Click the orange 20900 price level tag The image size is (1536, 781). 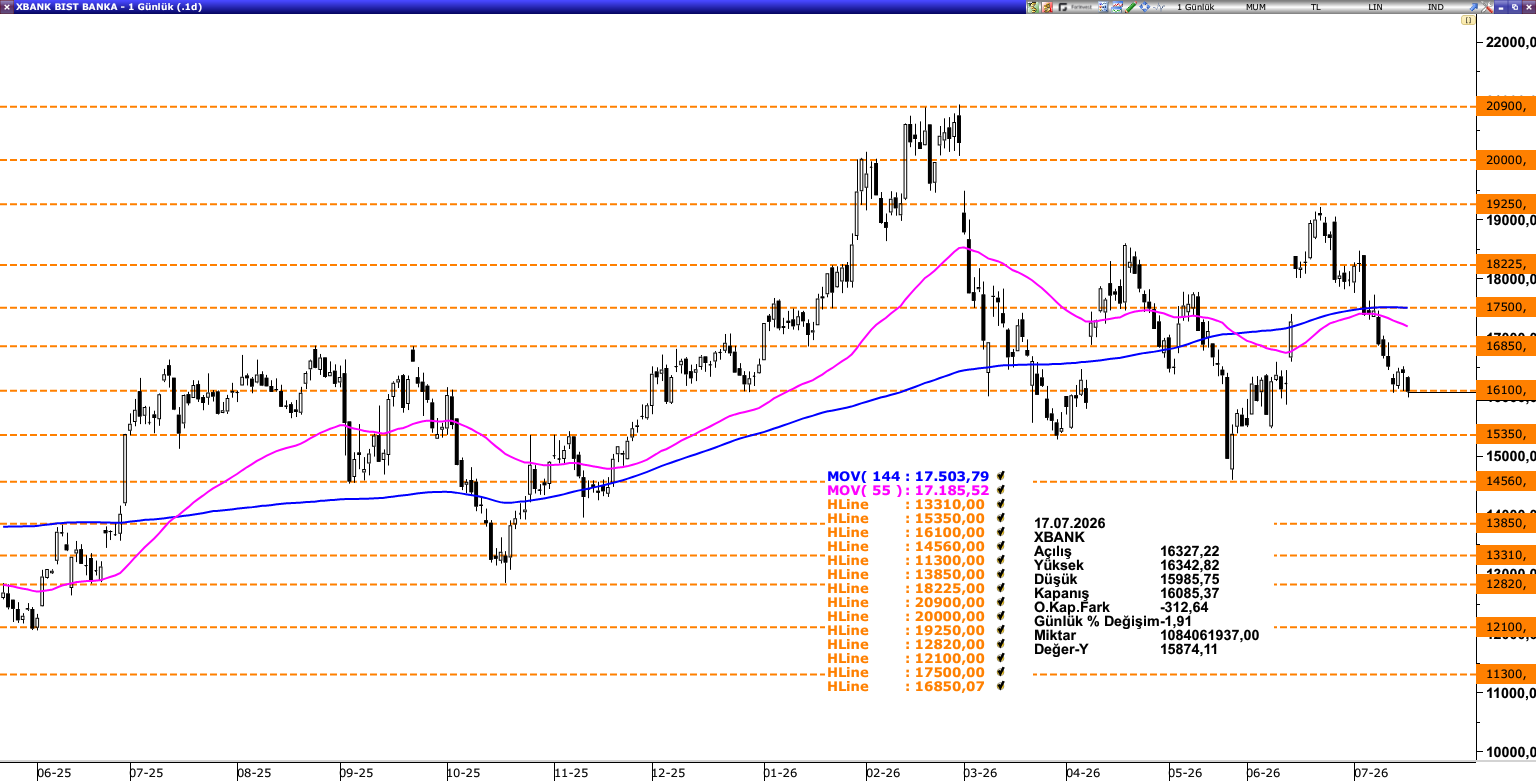point(1505,106)
